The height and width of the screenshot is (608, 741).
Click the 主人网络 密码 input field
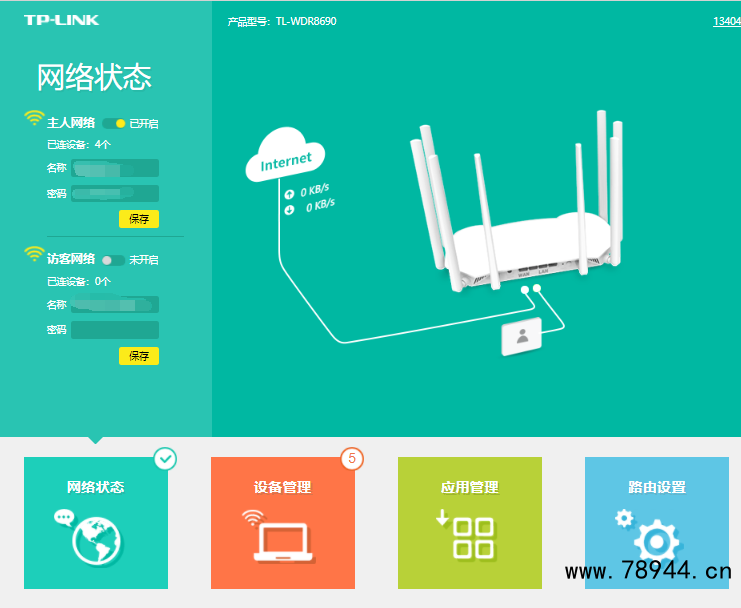(x=114, y=194)
